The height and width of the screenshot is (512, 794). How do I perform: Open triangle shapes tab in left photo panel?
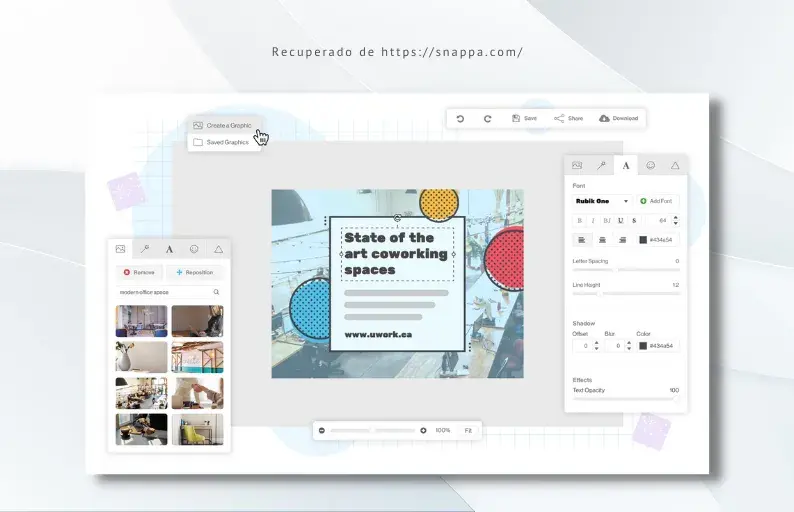click(218, 249)
